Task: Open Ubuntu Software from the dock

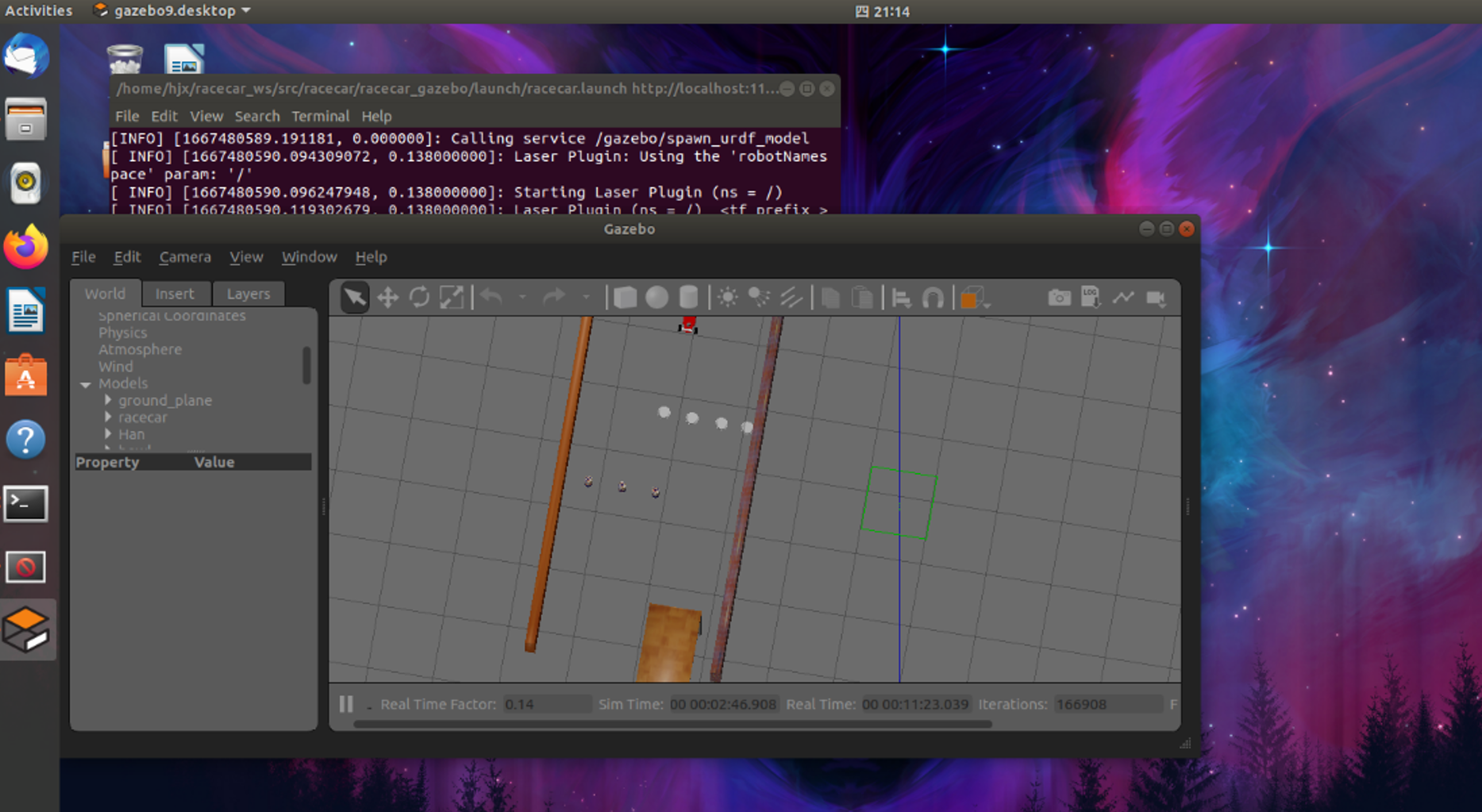Action: 25,375
